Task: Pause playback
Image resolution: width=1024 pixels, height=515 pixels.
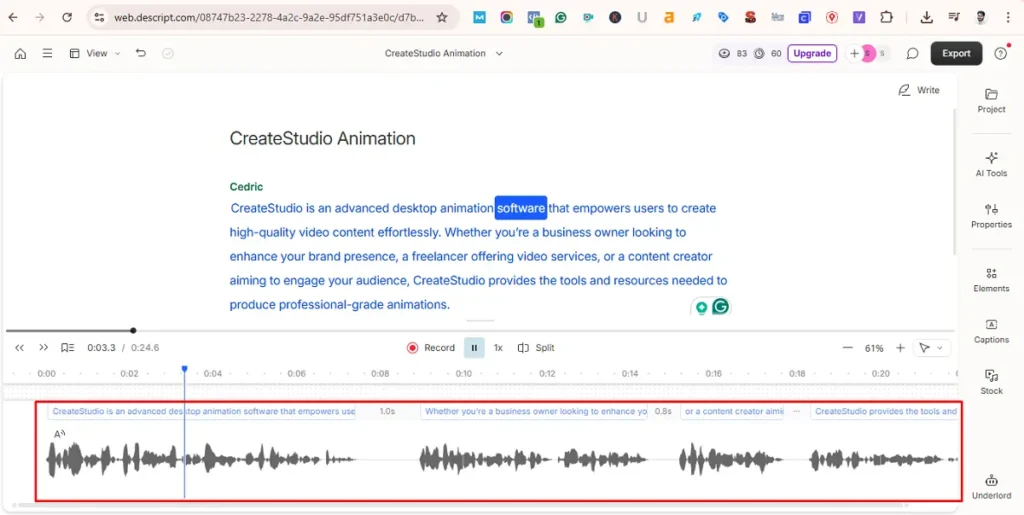Action: (474, 348)
